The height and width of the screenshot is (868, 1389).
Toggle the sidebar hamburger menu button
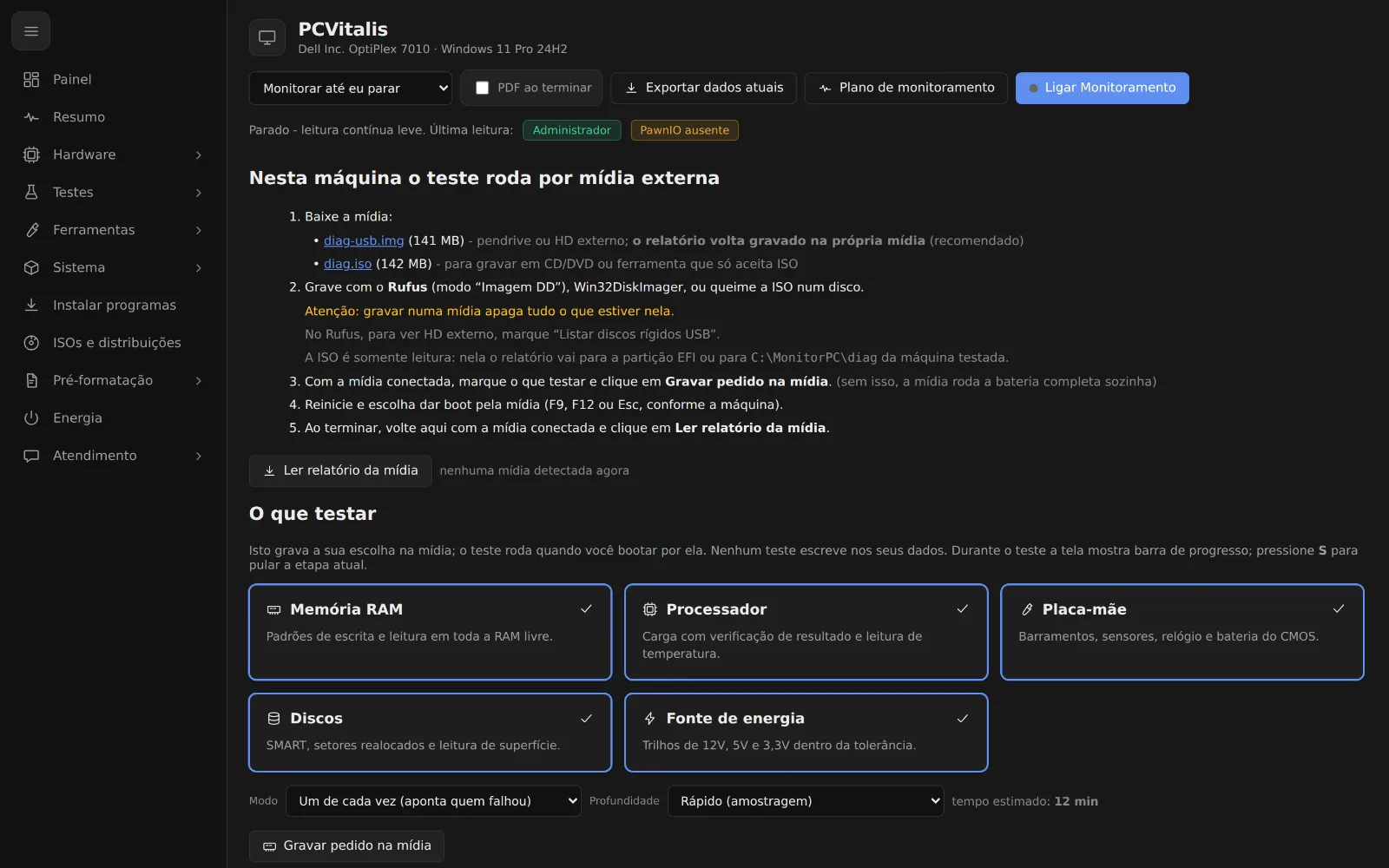[x=30, y=31]
